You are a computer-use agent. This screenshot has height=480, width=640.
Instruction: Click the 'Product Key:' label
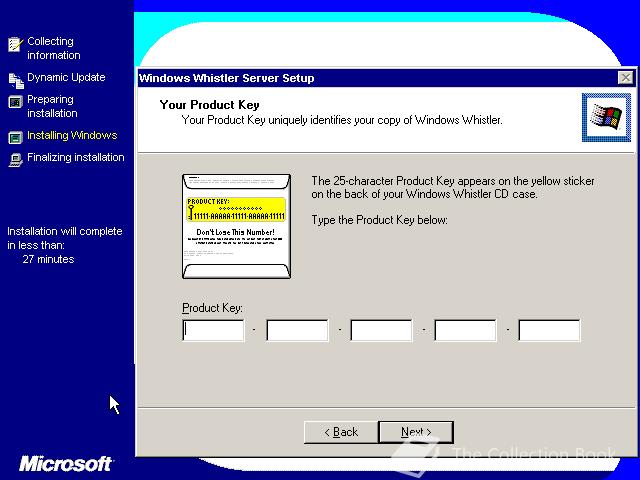212,308
